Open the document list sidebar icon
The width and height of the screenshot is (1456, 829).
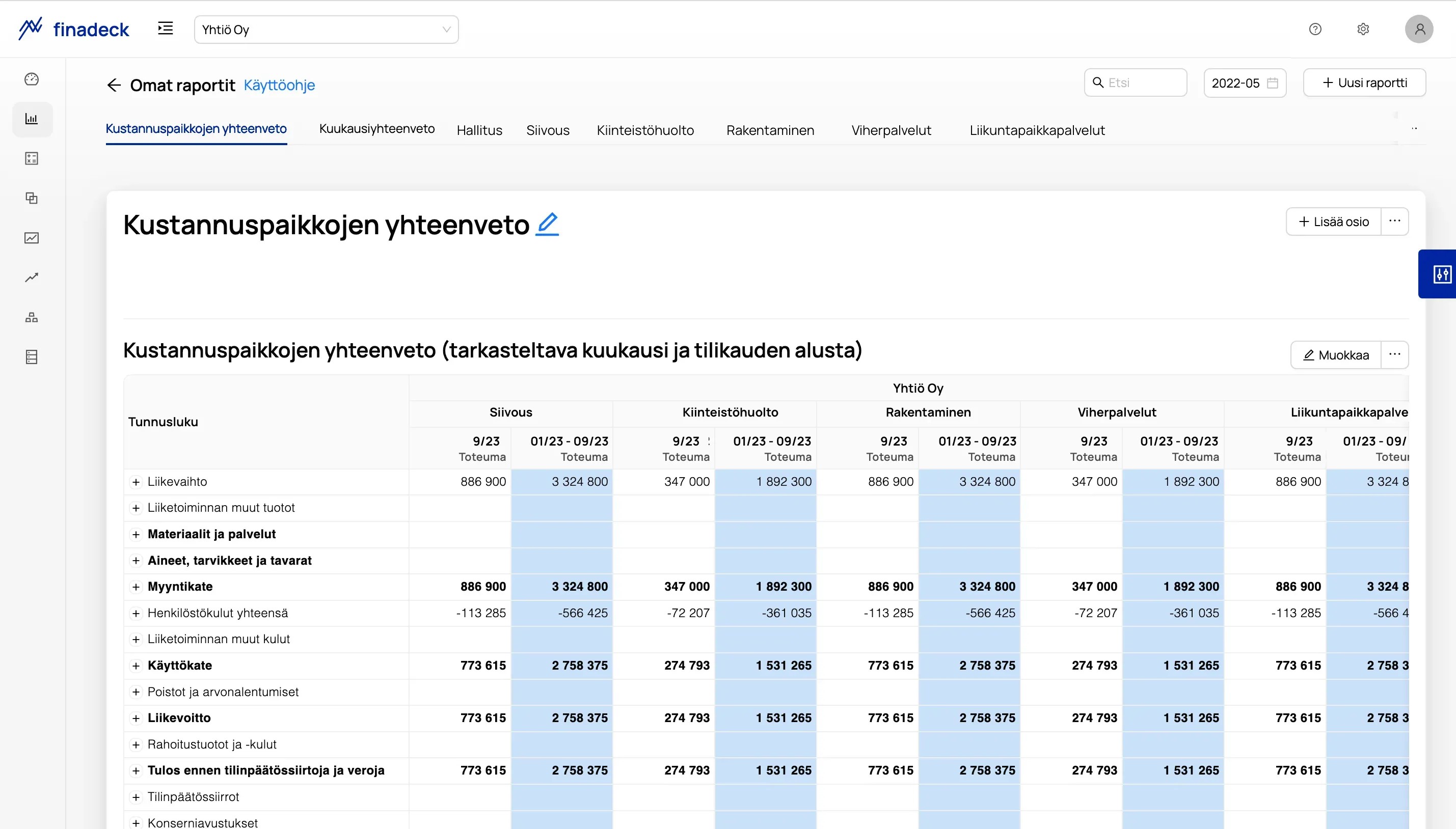point(32,357)
